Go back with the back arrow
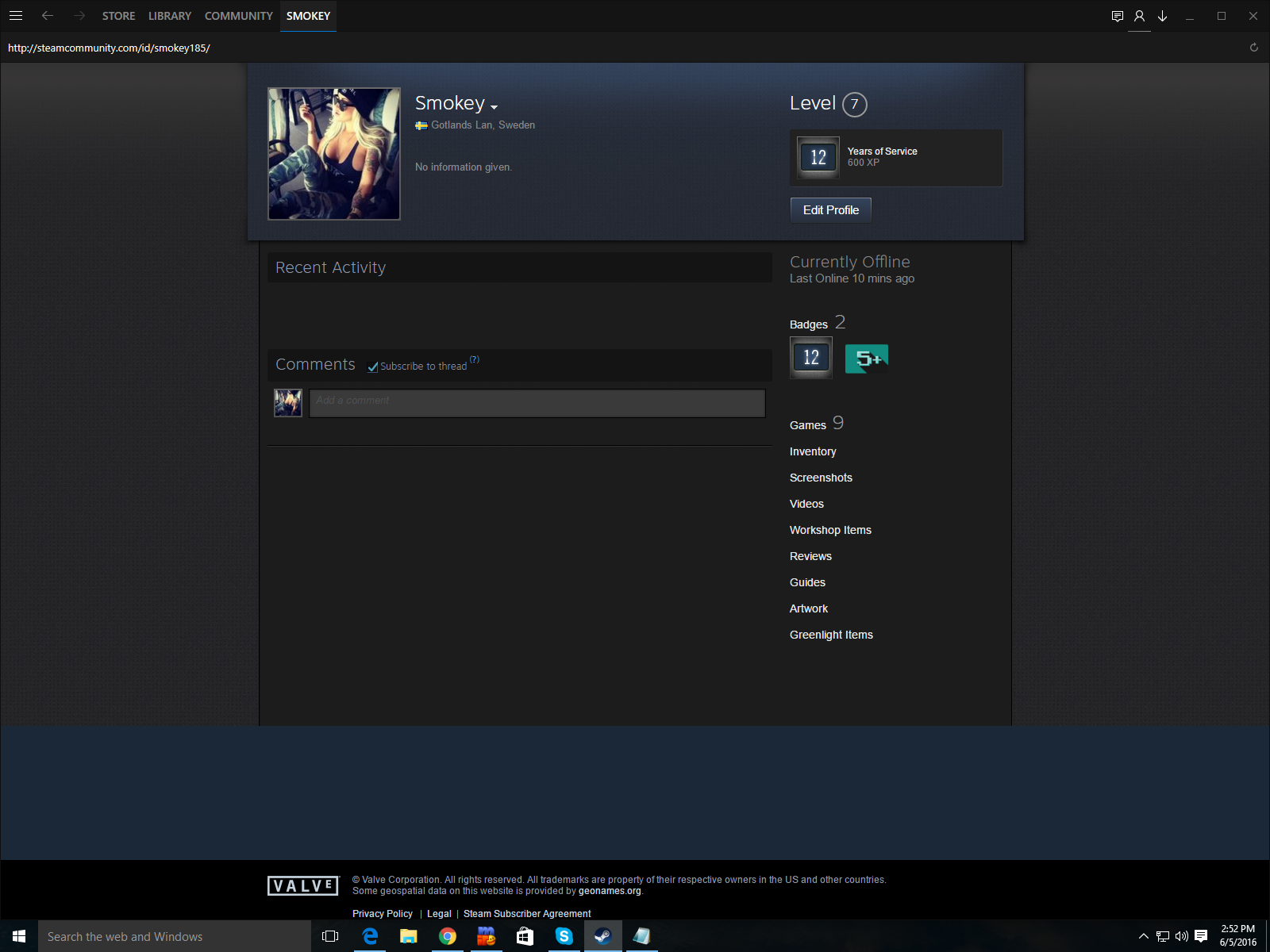The height and width of the screenshot is (952, 1270). point(48,16)
